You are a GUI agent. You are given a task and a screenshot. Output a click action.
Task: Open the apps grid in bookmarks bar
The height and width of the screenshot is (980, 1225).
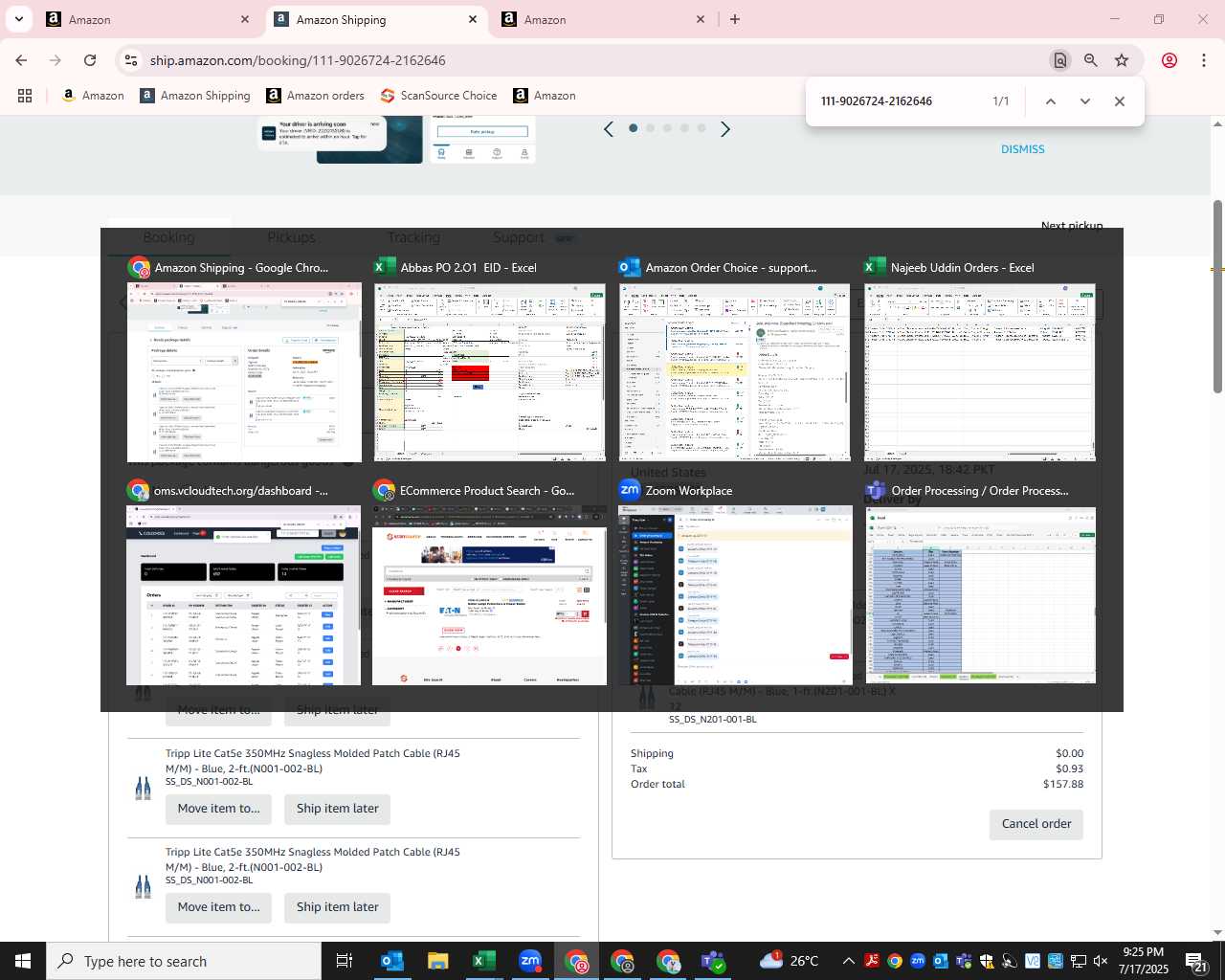point(25,96)
